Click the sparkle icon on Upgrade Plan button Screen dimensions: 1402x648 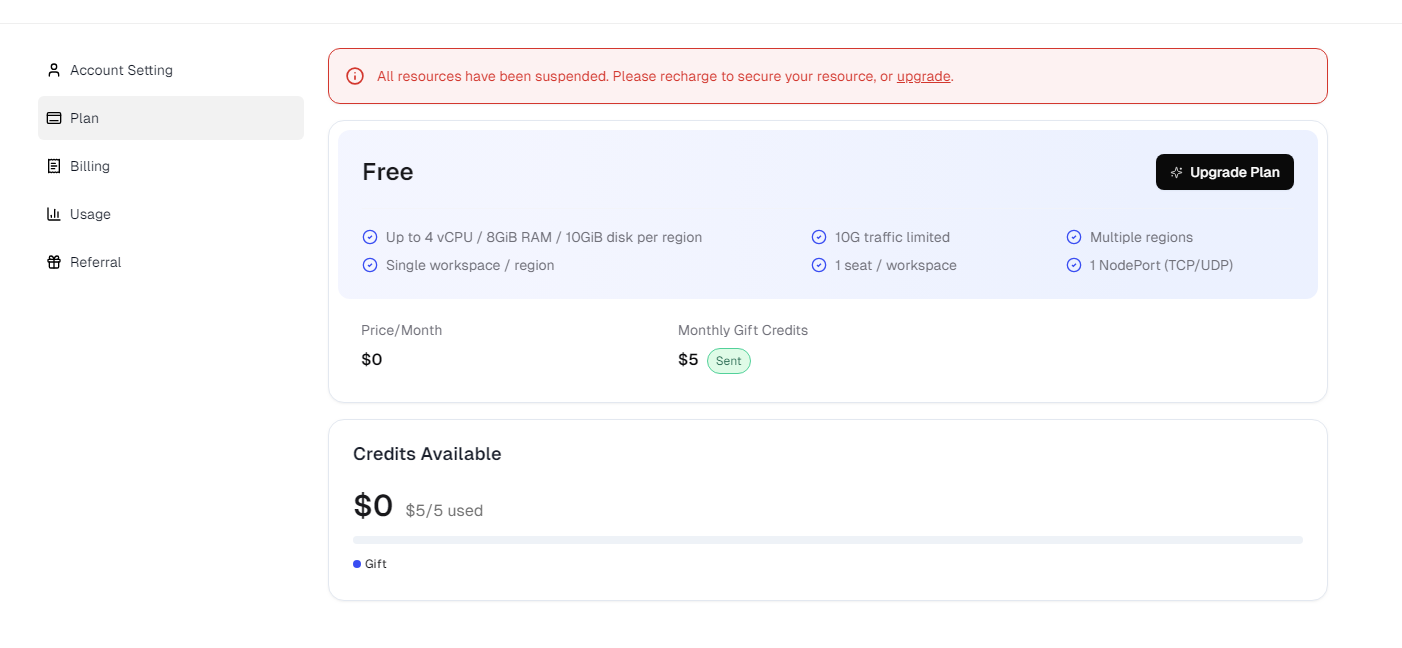pyautogui.click(x=1177, y=172)
